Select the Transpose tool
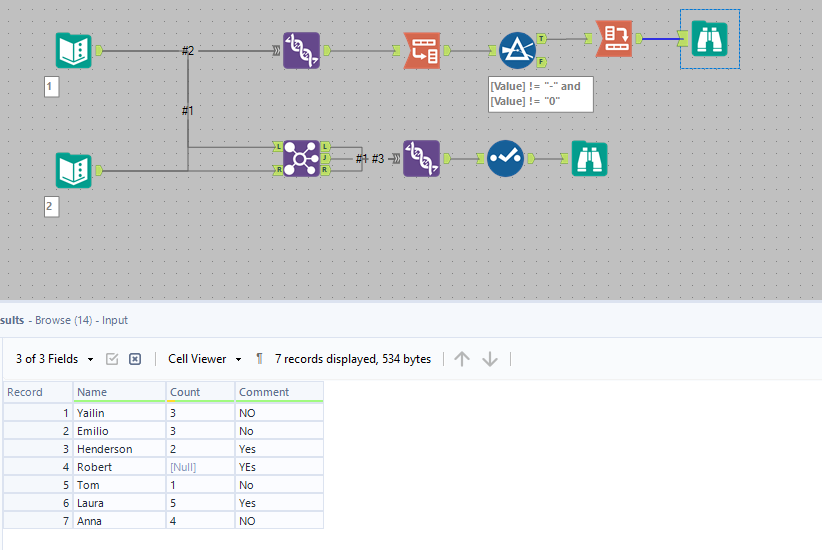 click(422, 50)
